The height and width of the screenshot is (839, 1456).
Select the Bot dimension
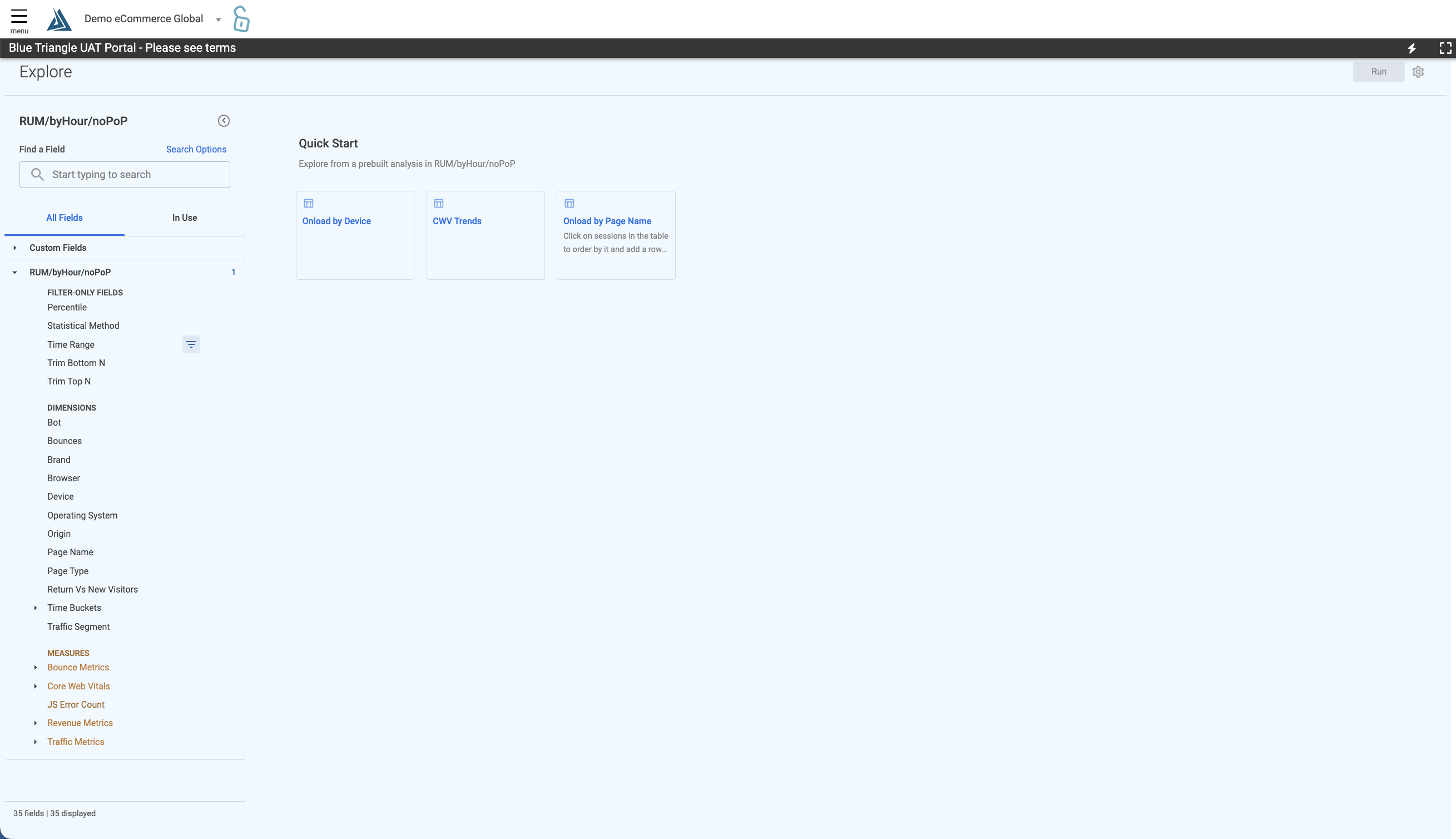coord(54,422)
